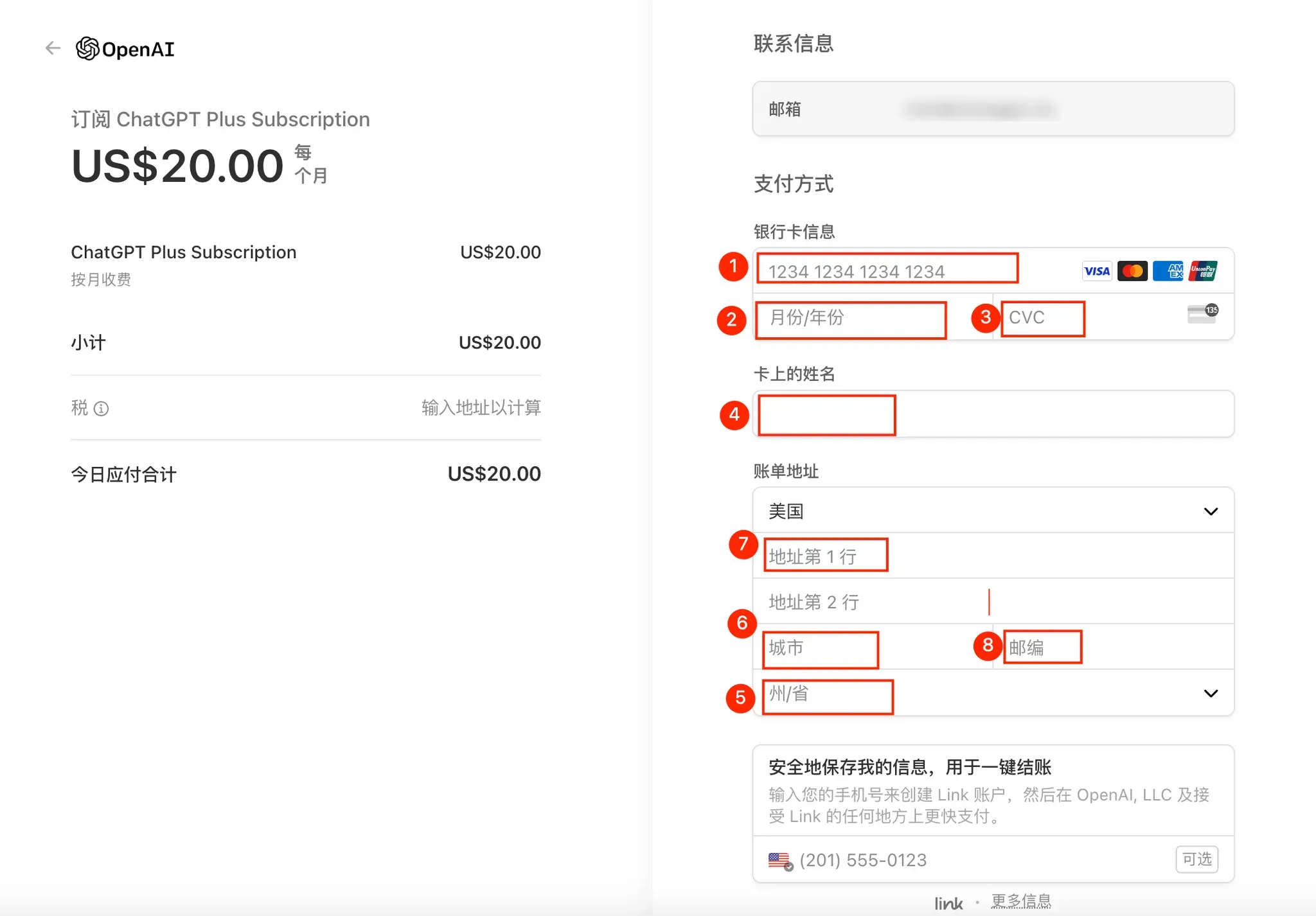Screen dimensions: 1316x916
Task: Click the 可选 optional label
Action: point(1197,859)
